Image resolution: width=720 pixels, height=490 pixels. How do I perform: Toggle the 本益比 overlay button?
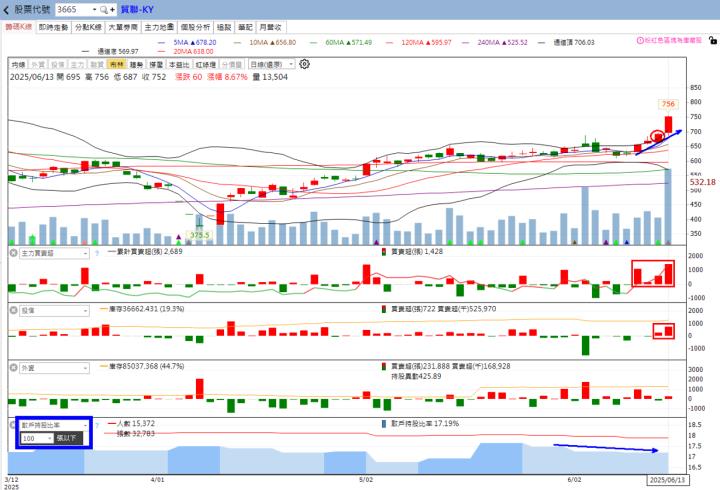[179, 65]
